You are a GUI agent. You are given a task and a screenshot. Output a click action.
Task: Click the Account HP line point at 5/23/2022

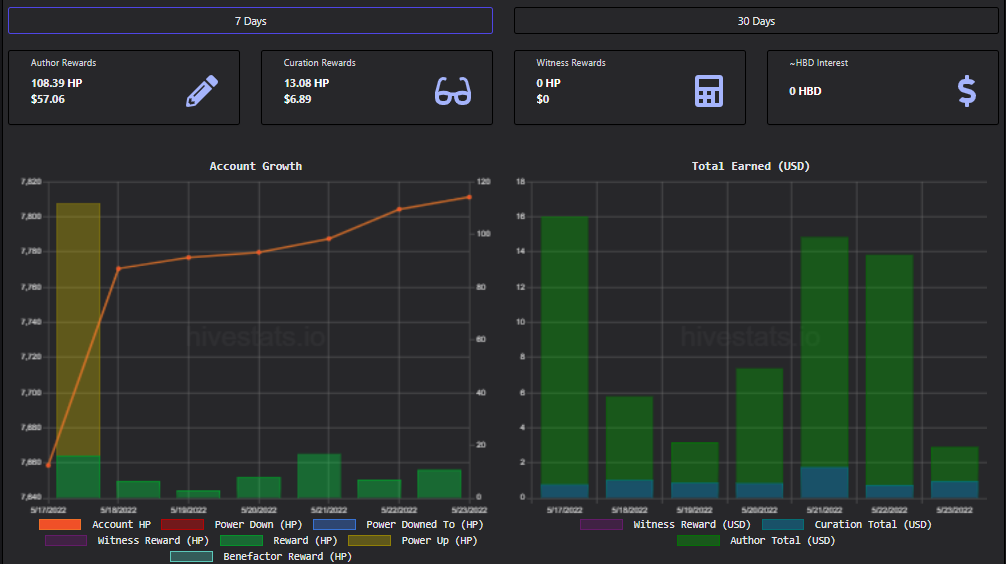[469, 197]
